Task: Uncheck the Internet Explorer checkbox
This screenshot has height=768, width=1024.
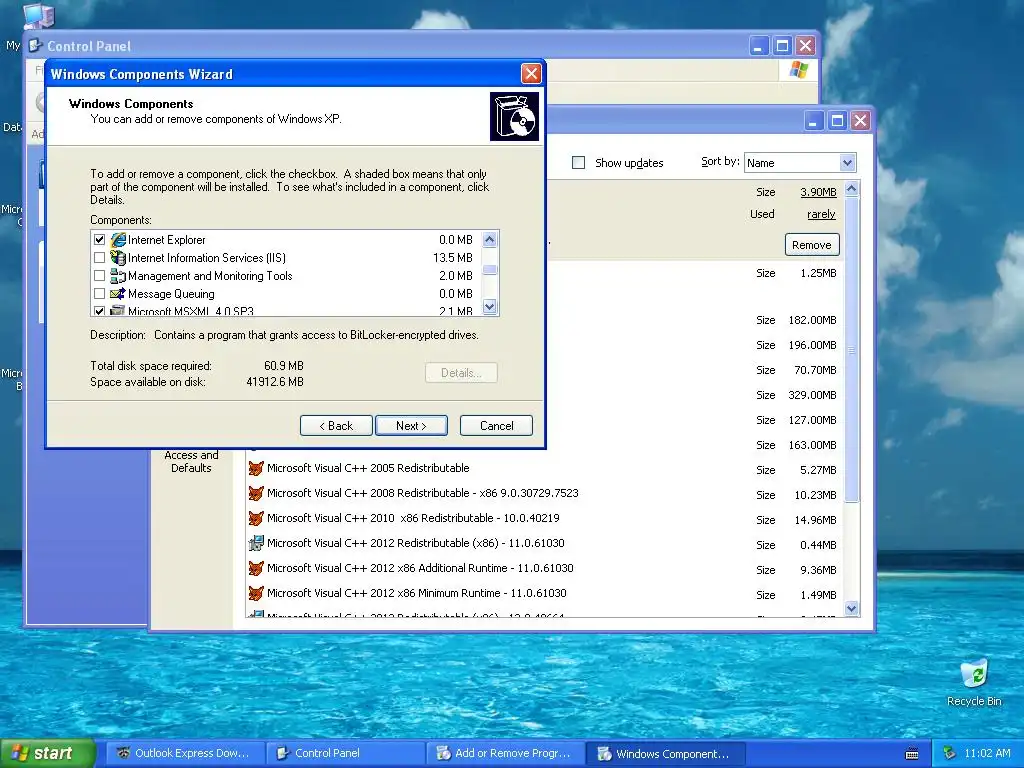Action: tap(99, 240)
